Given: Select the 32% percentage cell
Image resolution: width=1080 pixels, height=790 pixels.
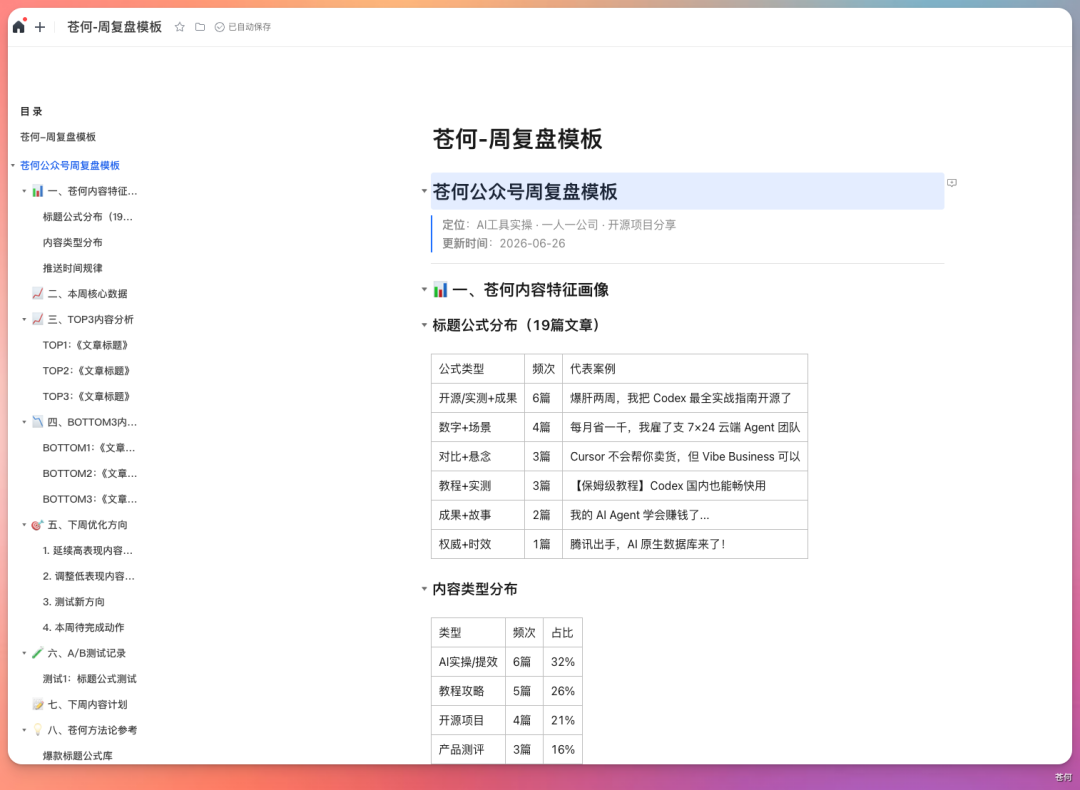Looking at the screenshot, I should (x=563, y=661).
